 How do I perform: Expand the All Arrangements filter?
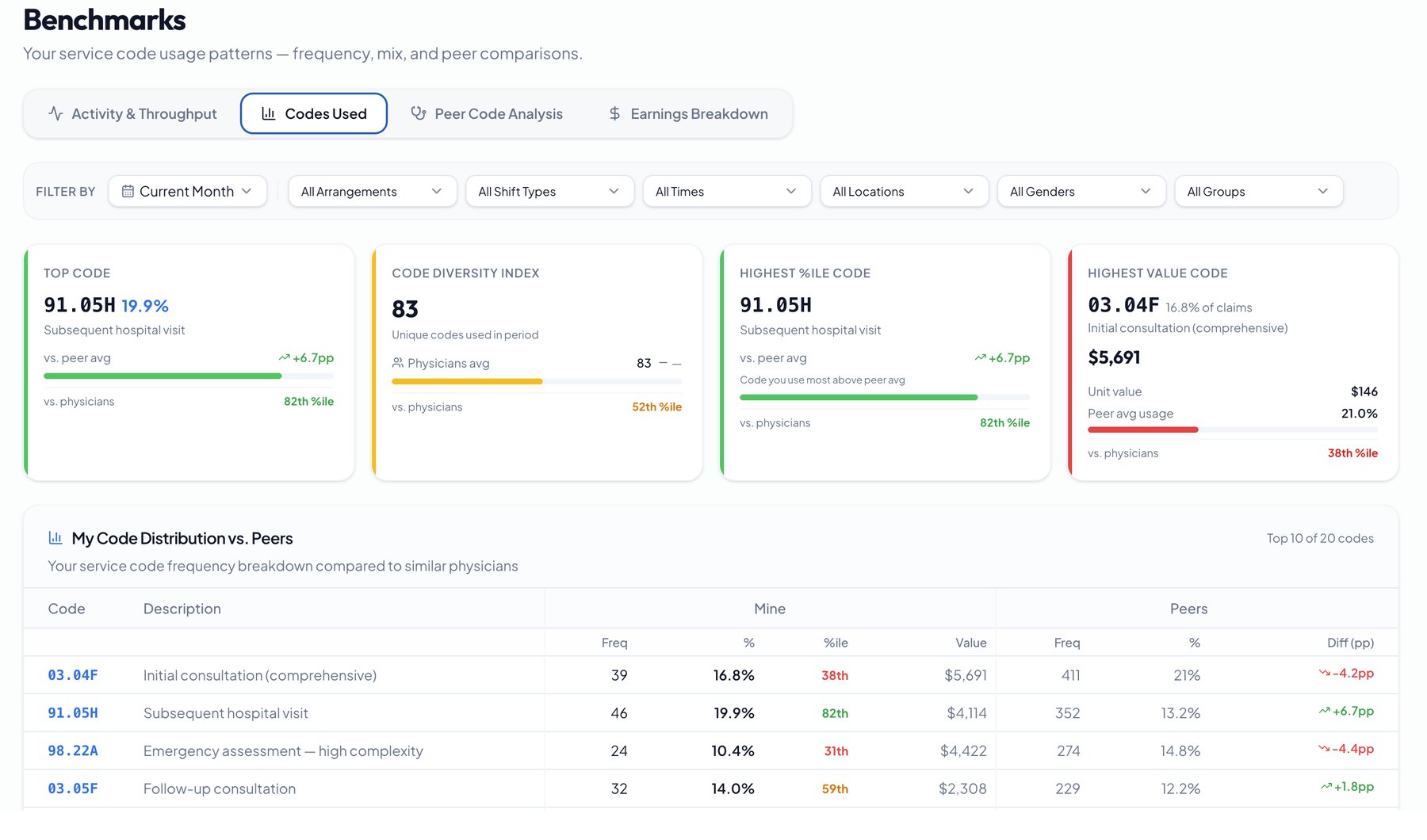point(372,191)
